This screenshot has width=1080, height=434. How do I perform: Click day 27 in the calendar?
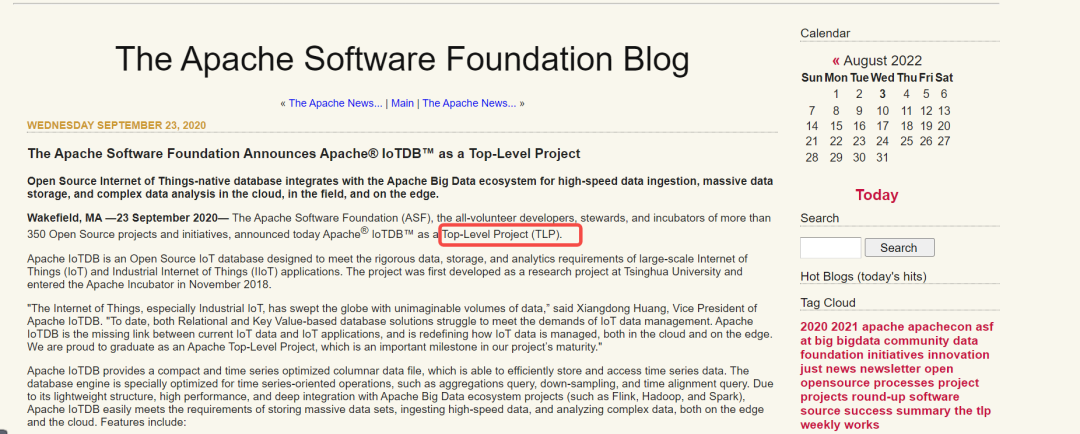(944, 141)
